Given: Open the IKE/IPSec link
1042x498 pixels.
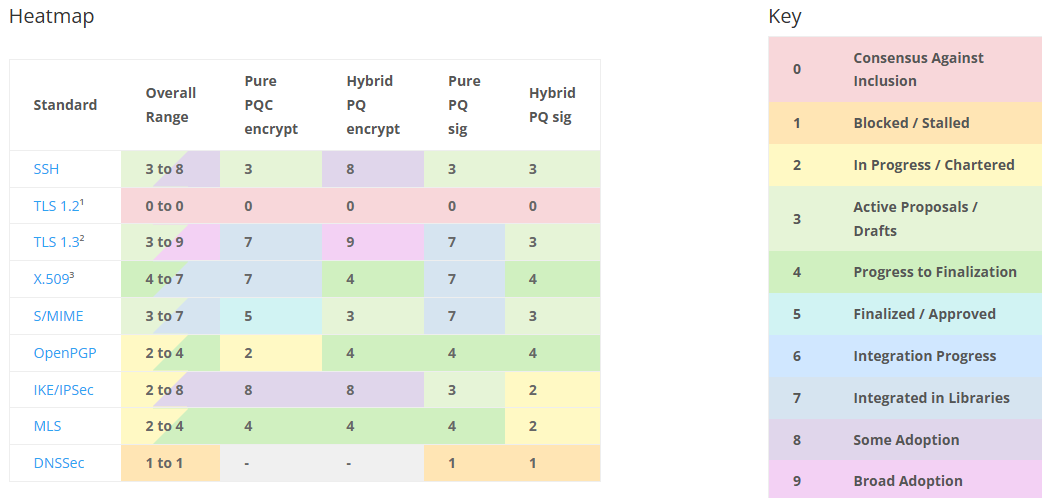Looking at the screenshot, I should point(63,389).
